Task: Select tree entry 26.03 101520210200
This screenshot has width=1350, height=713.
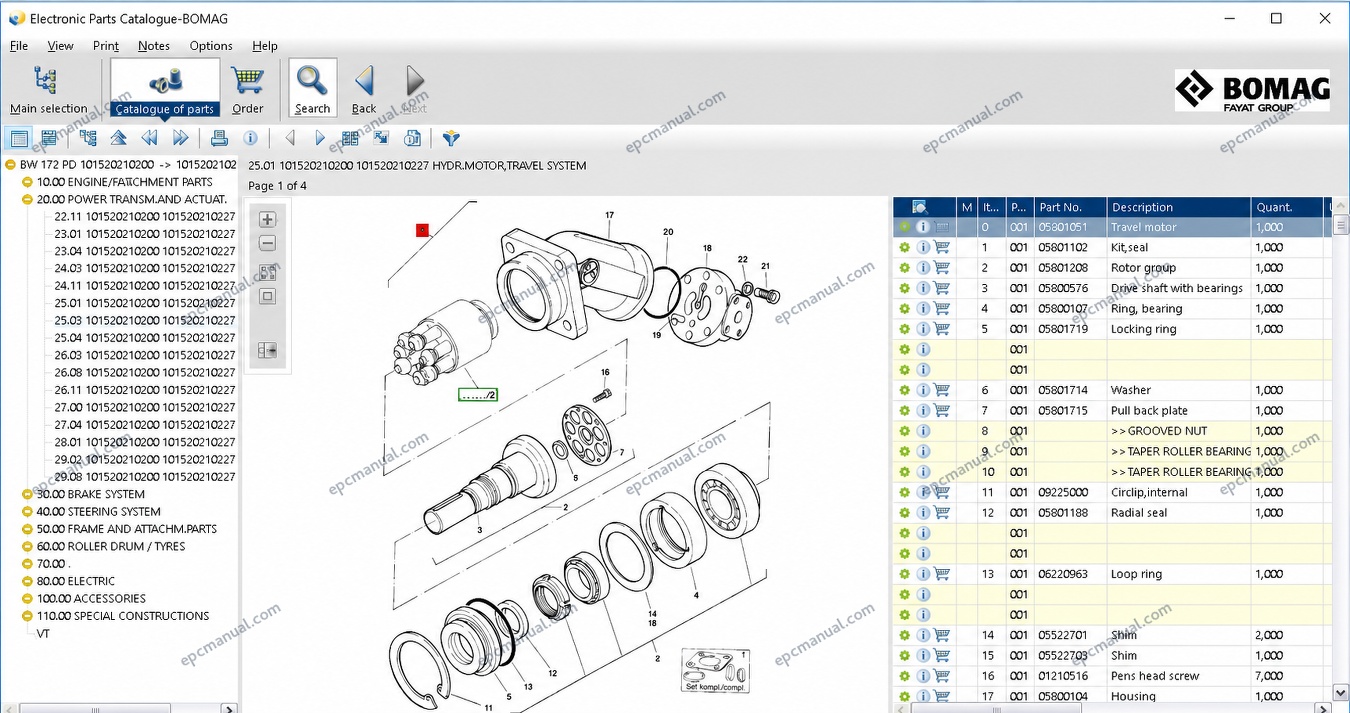Action: pos(145,355)
